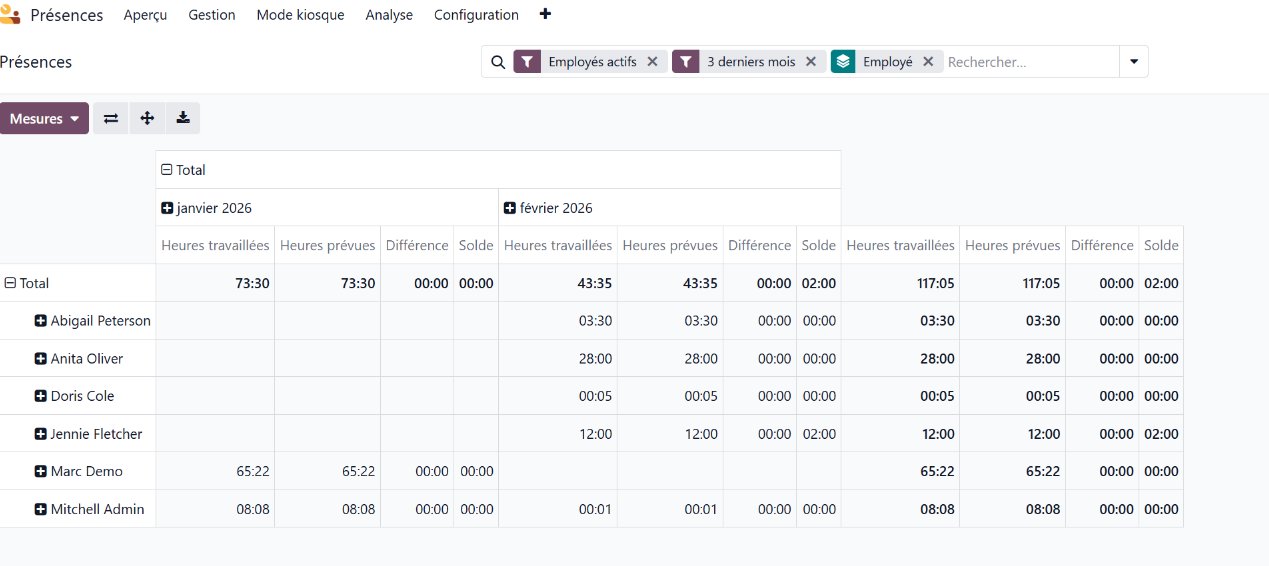Remove the Employé grouping facet

tap(928, 62)
